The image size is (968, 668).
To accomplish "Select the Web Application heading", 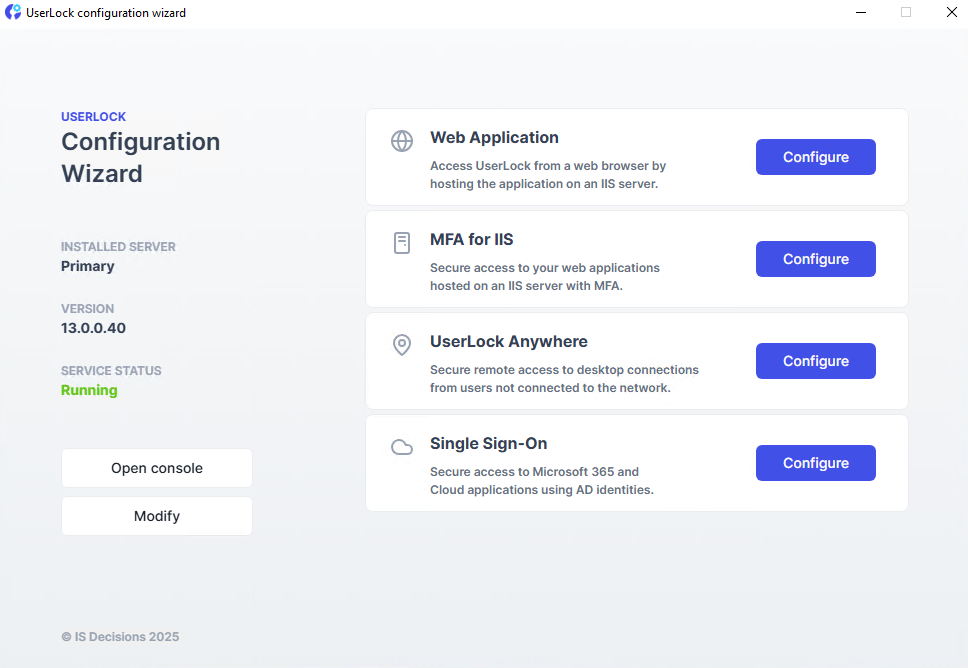I will coord(494,138).
